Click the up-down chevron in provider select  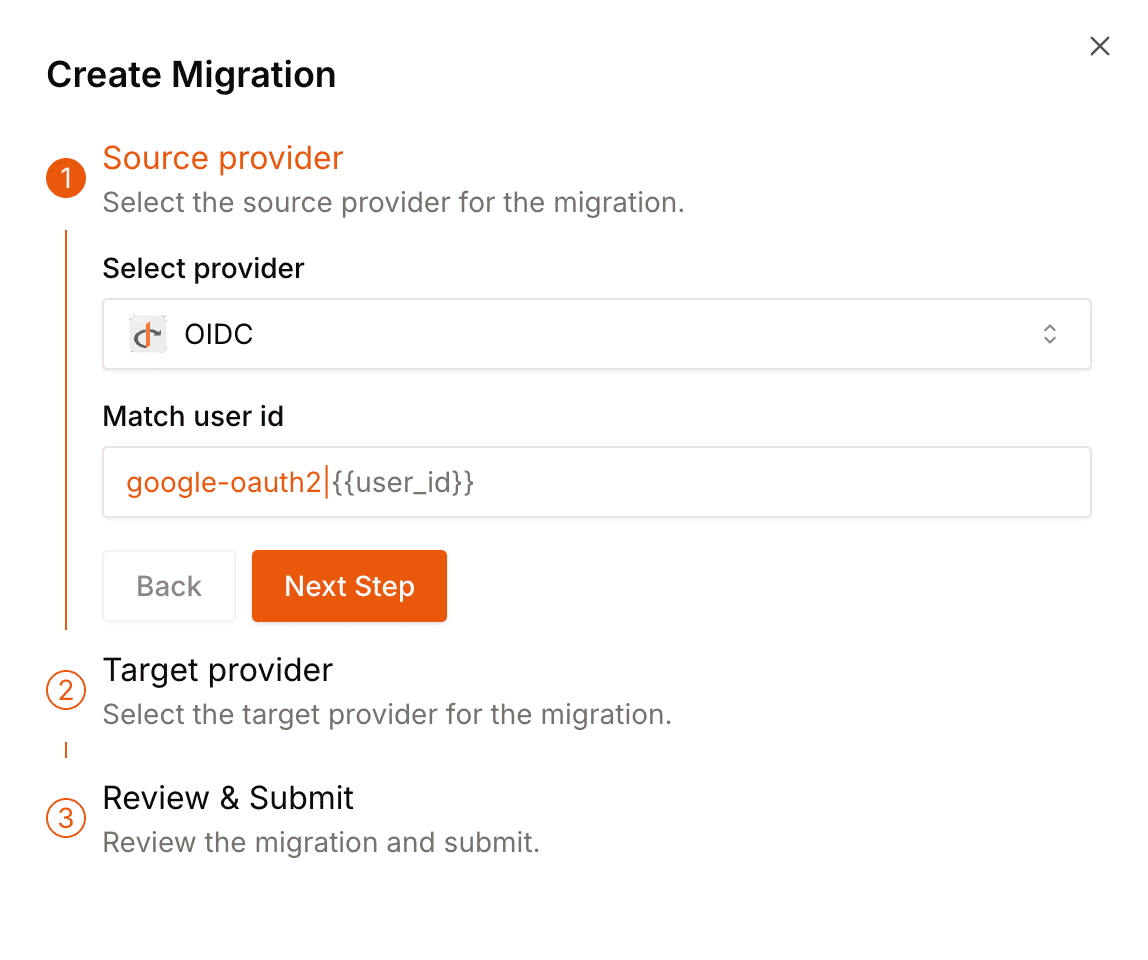click(1049, 334)
